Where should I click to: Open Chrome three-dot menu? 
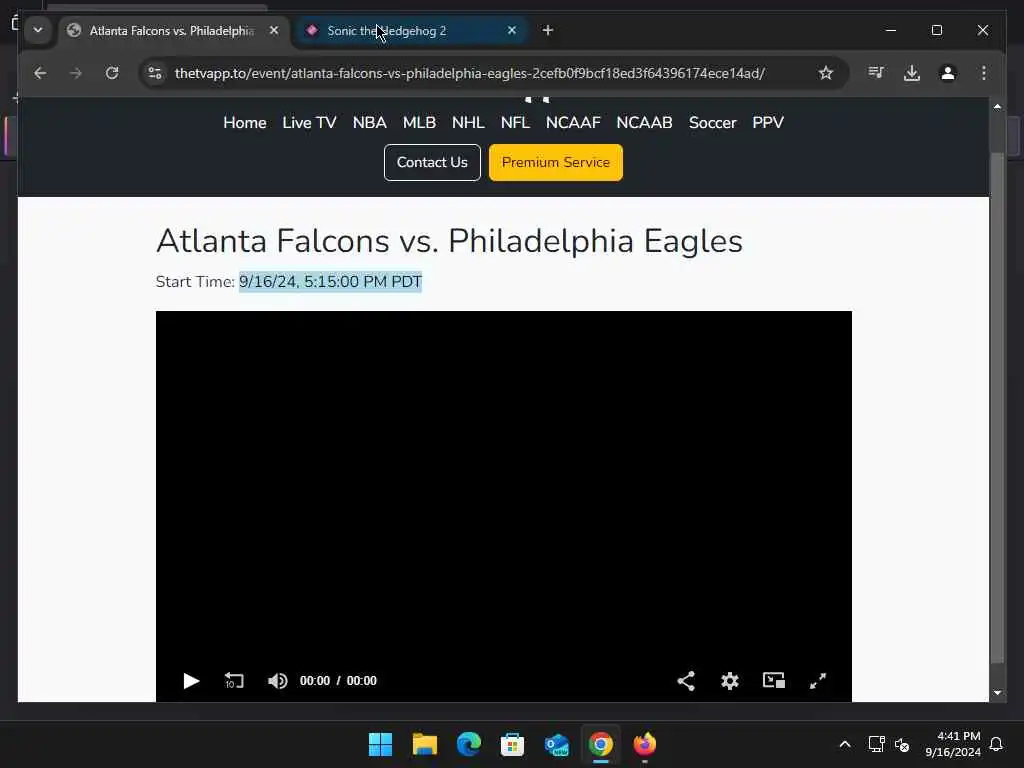click(984, 73)
